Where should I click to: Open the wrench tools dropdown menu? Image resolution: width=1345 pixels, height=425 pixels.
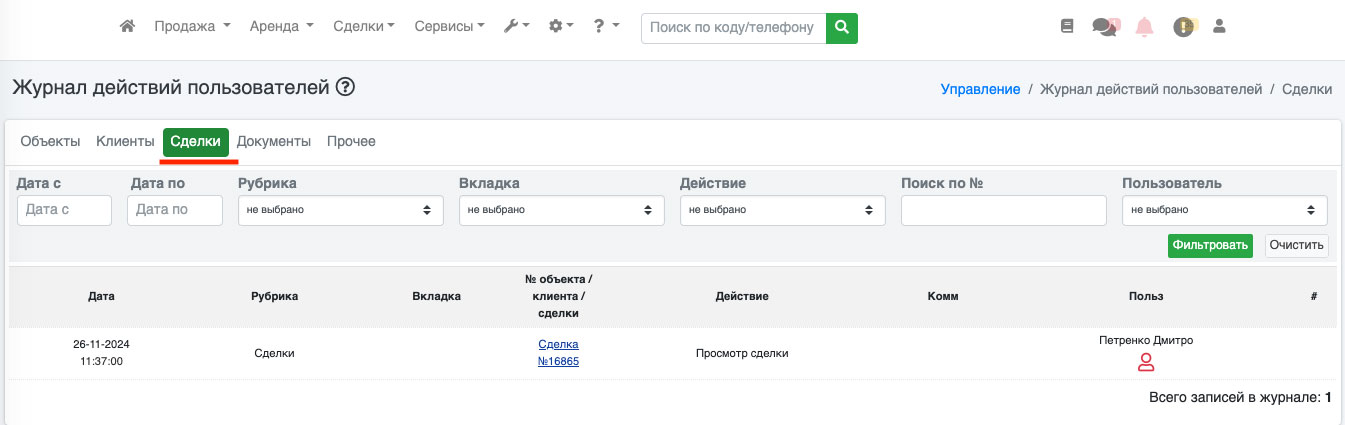pos(516,27)
